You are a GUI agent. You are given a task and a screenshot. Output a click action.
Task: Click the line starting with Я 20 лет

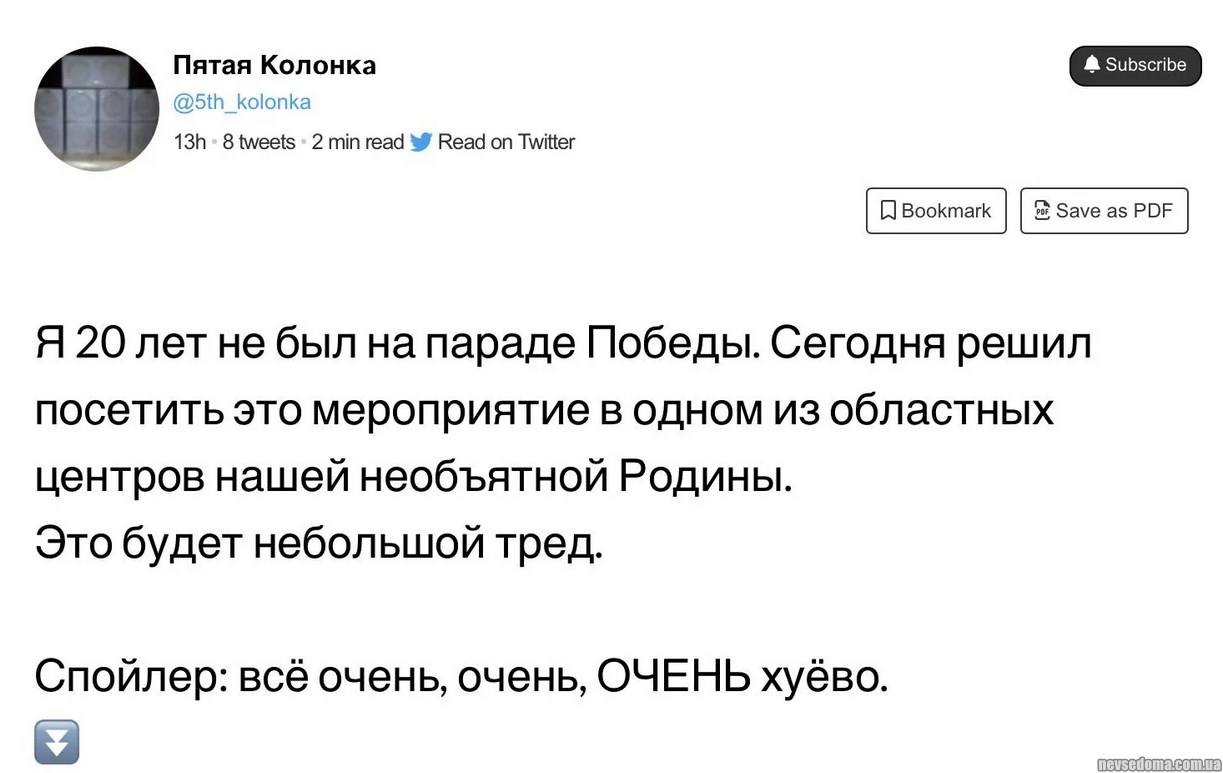tap(563, 344)
